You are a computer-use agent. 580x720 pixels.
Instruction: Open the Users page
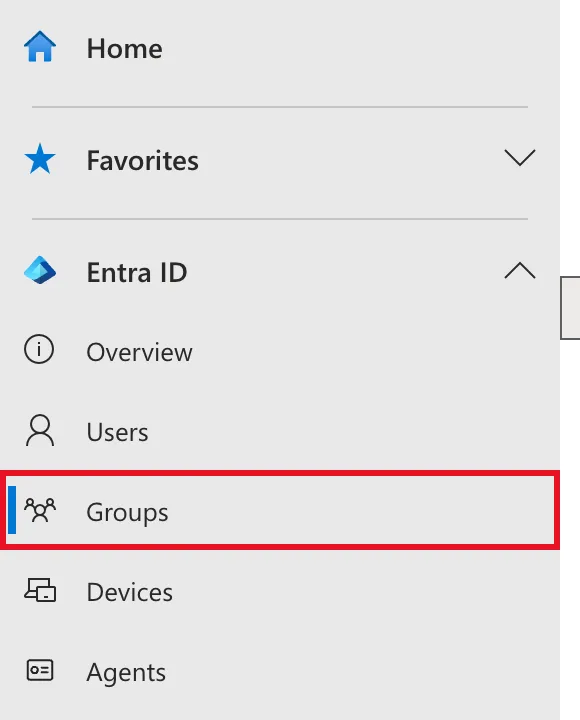[x=118, y=433]
